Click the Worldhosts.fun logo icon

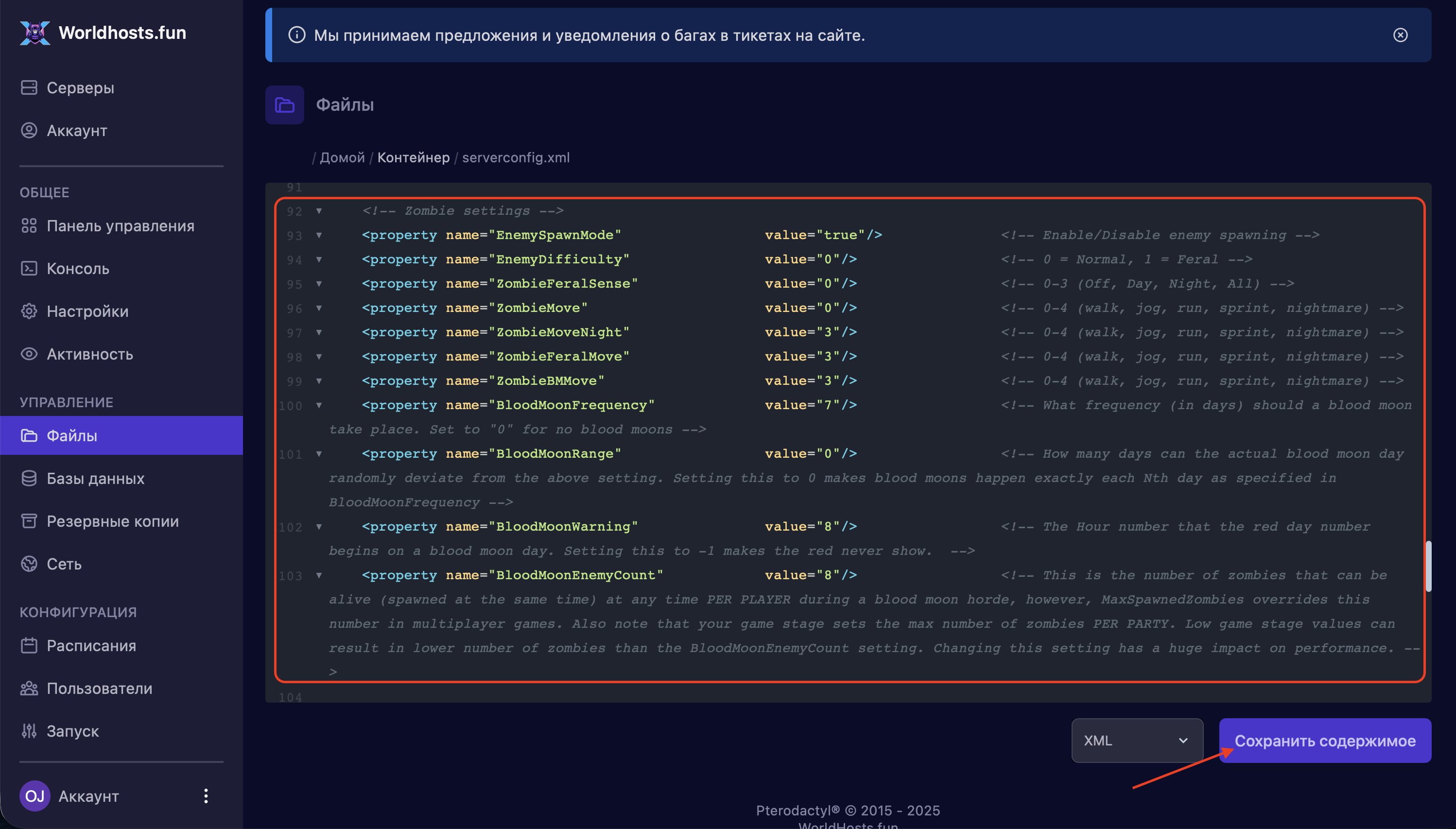pyautogui.click(x=35, y=33)
